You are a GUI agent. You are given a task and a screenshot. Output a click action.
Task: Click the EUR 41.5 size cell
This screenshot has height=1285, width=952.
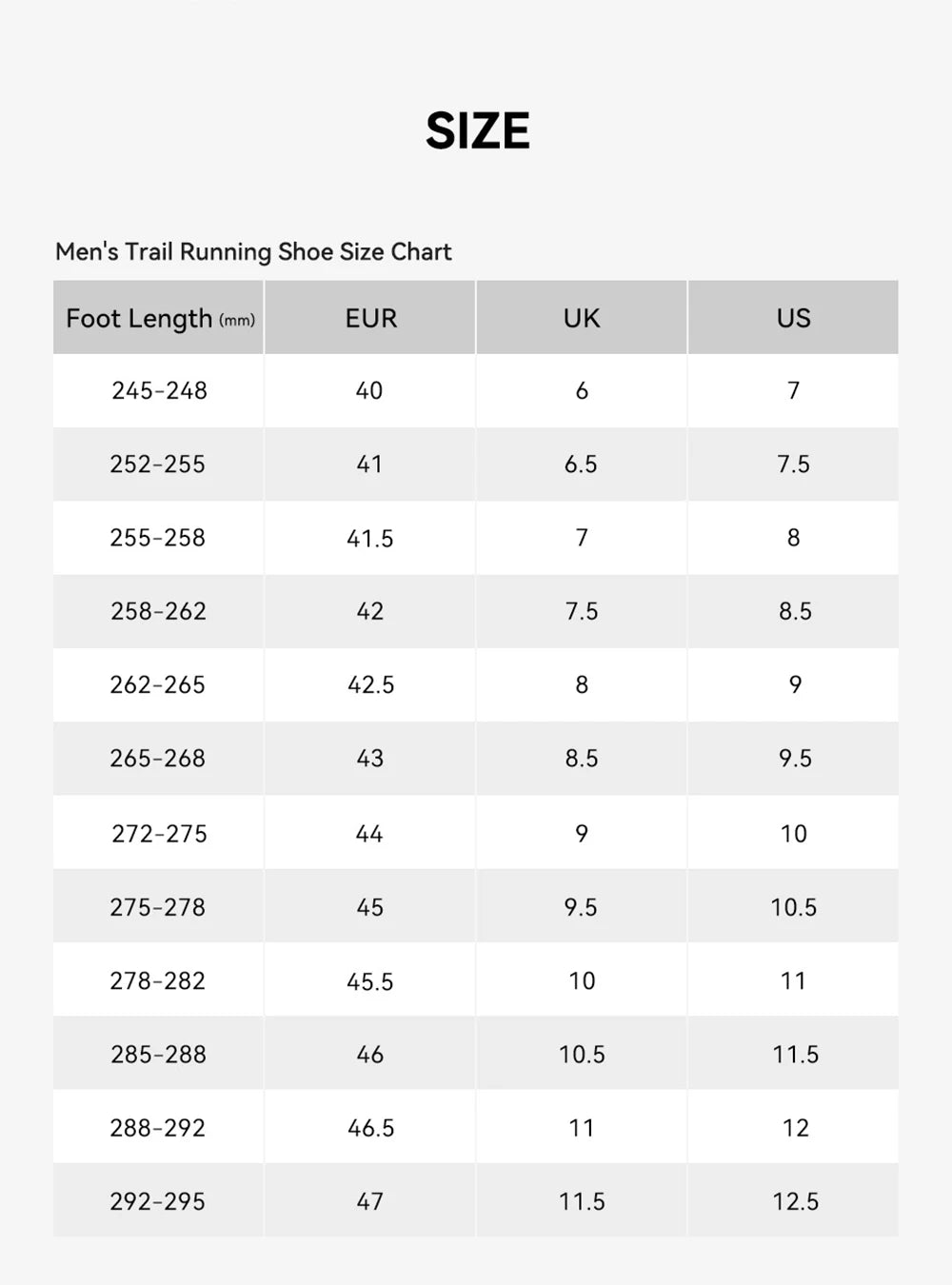point(370,539)
